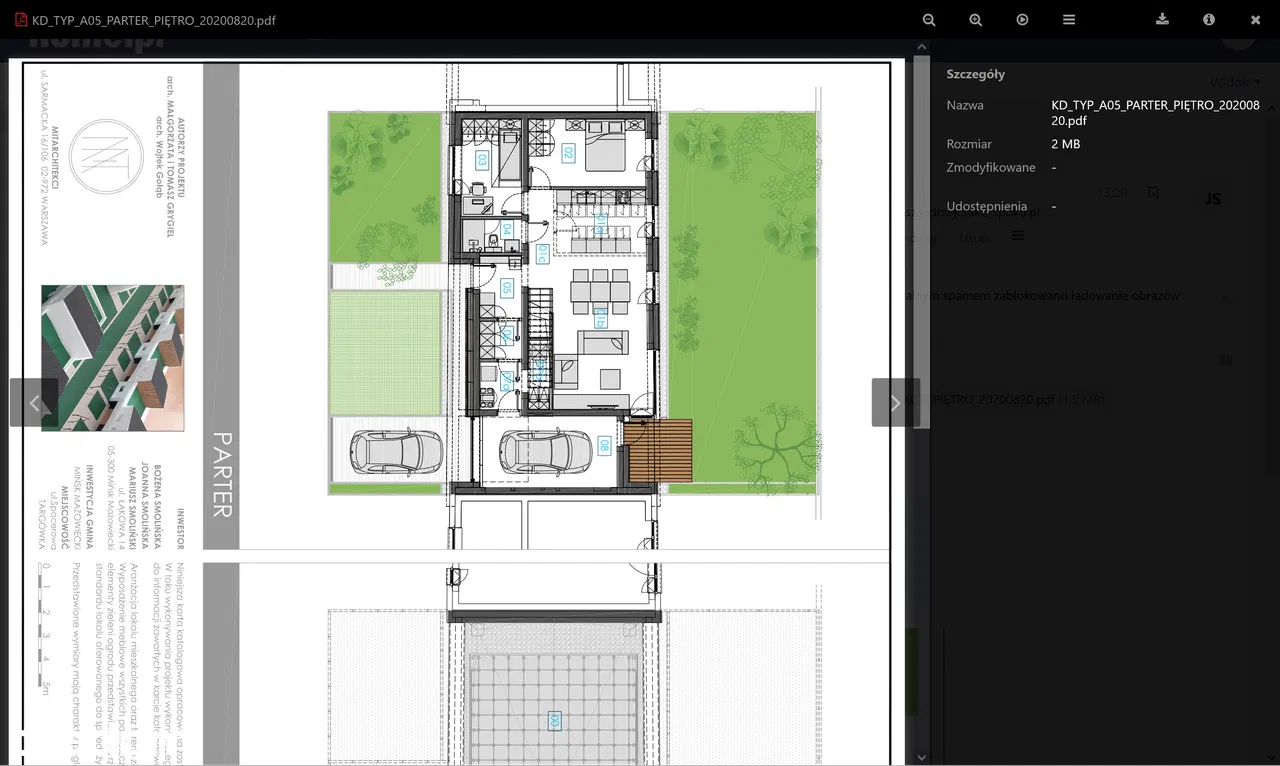Open the dimmed Widok dropdown
1280x766 pixels.
1234,82
